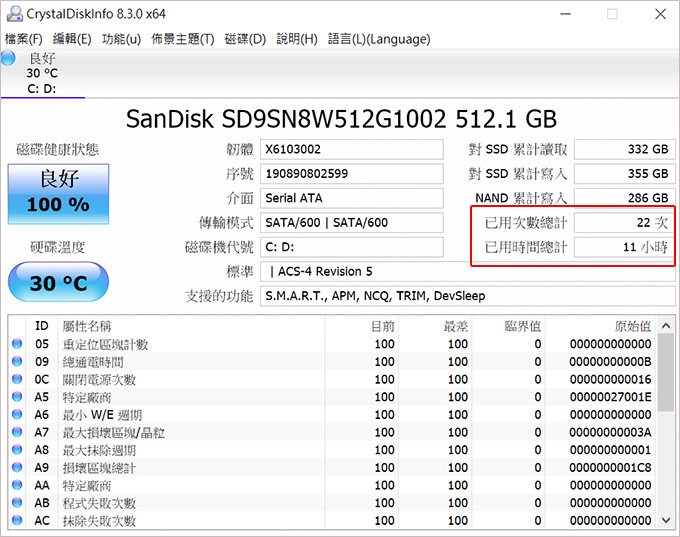Image resolution: width=680 pixels, height=537 pixels.
Task: Open the 功能(u) menu
Action: point(121,39)
